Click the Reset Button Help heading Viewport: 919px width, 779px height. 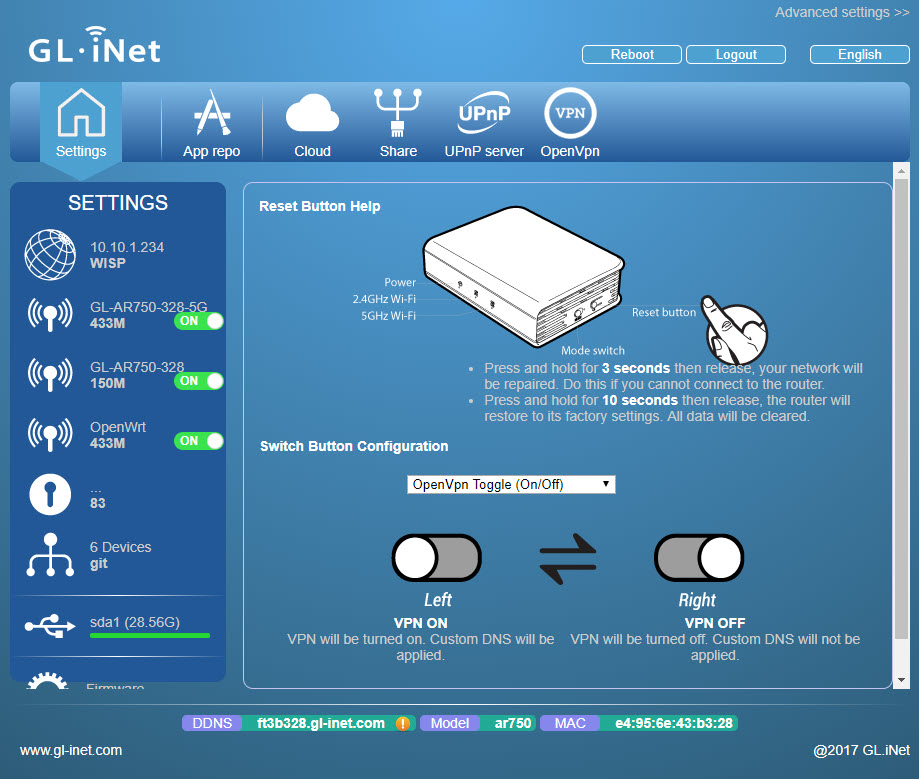319,206
